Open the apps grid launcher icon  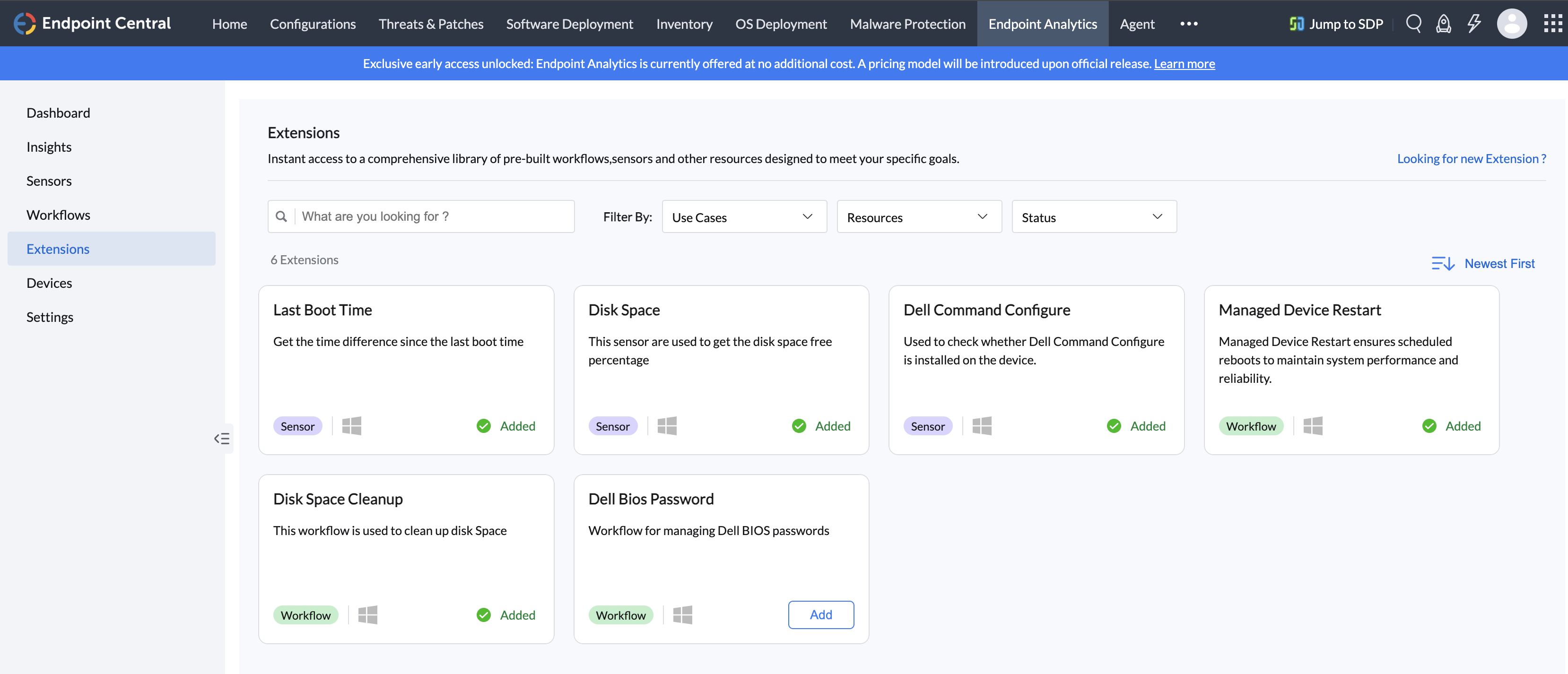(1552, 24)
